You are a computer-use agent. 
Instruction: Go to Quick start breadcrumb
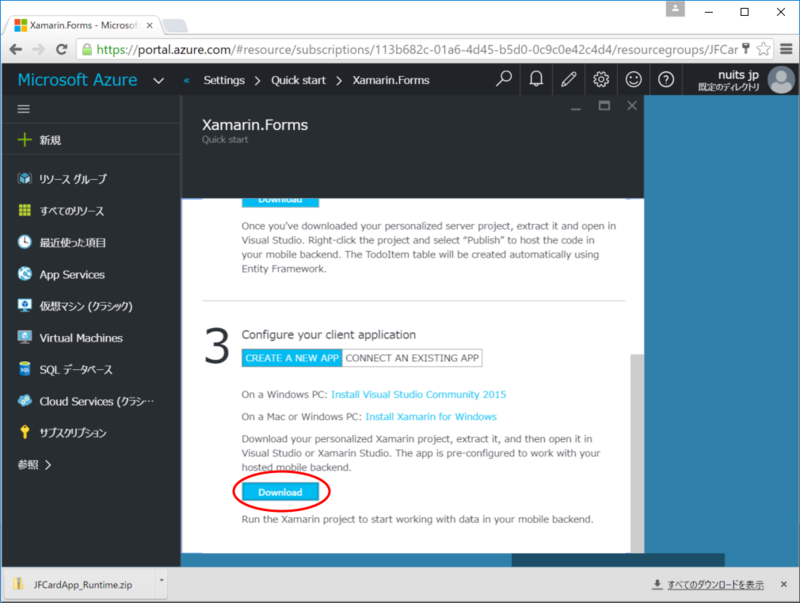click(x=298, y=80)
